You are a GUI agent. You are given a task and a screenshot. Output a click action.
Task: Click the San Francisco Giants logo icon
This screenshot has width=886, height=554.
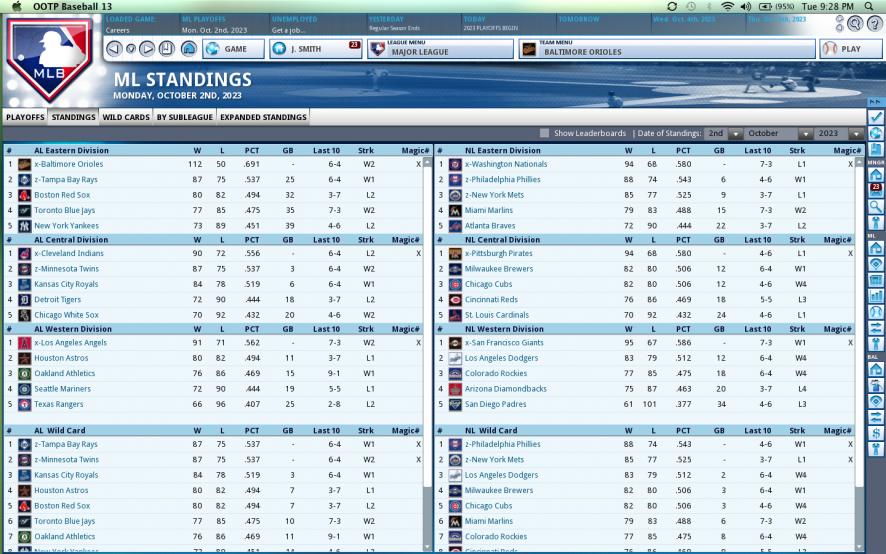[455, 343]
